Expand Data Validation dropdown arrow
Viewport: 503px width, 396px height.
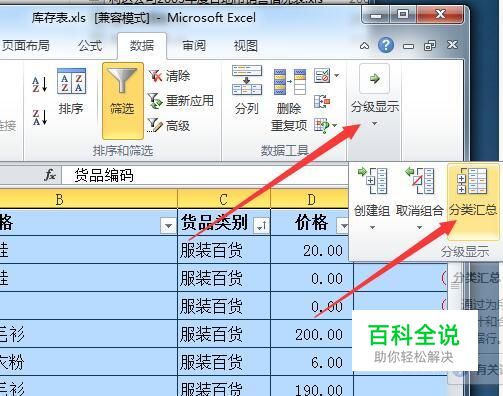point(337,76)
